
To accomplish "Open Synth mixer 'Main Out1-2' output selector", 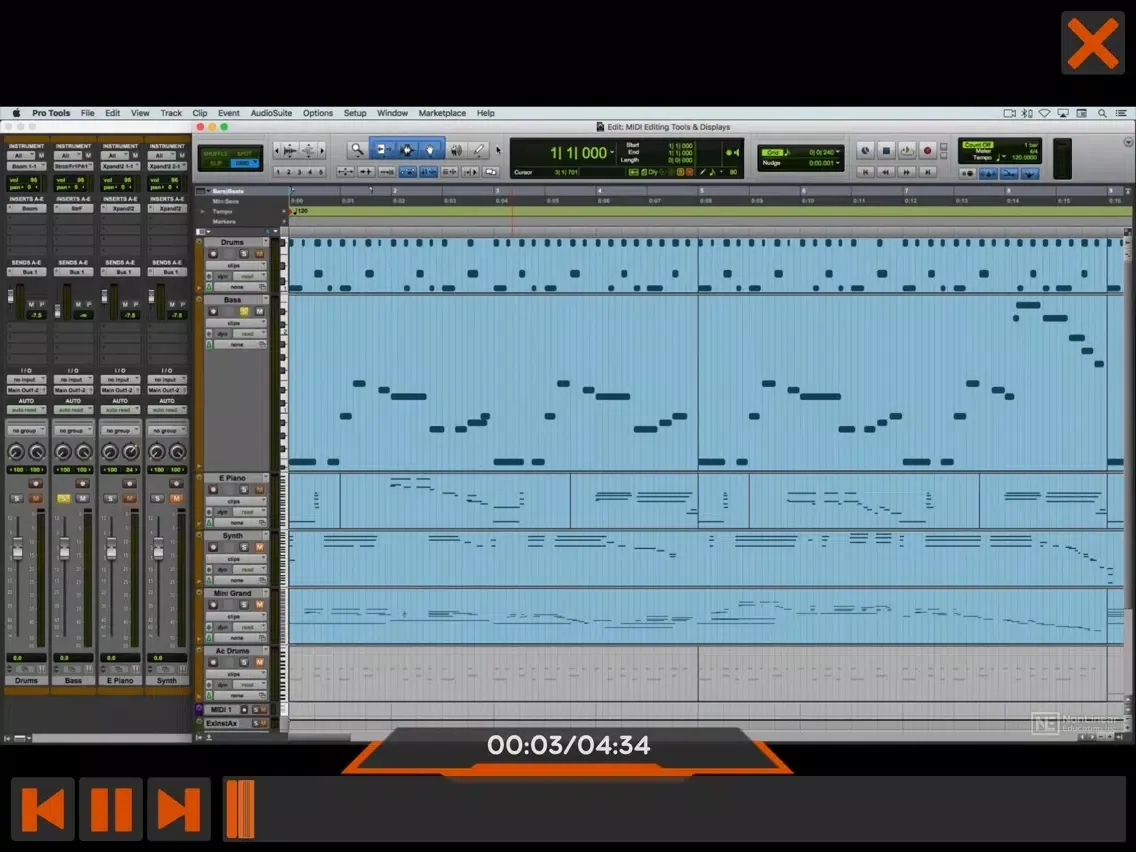I will [167, 390].
